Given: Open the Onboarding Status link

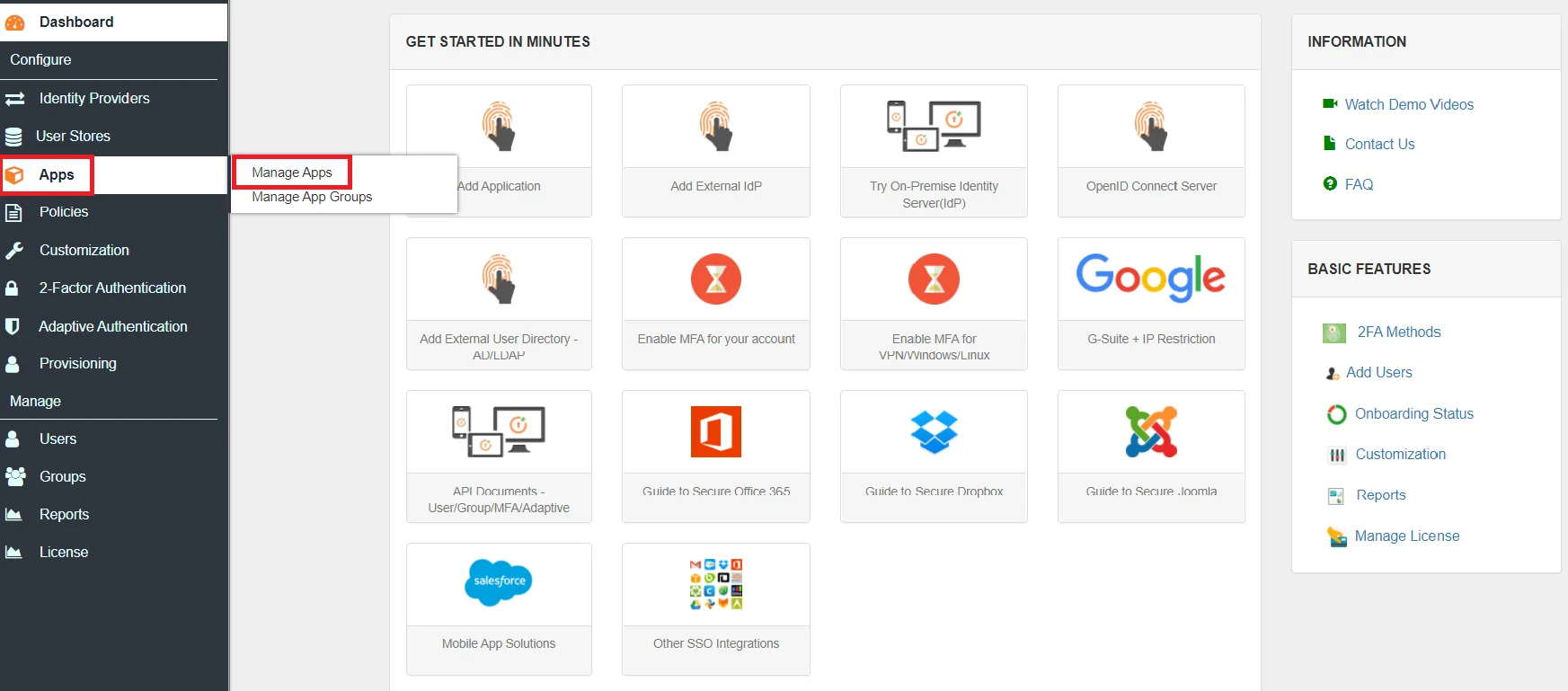Looking at the screenshot, I should [1414, 413].
